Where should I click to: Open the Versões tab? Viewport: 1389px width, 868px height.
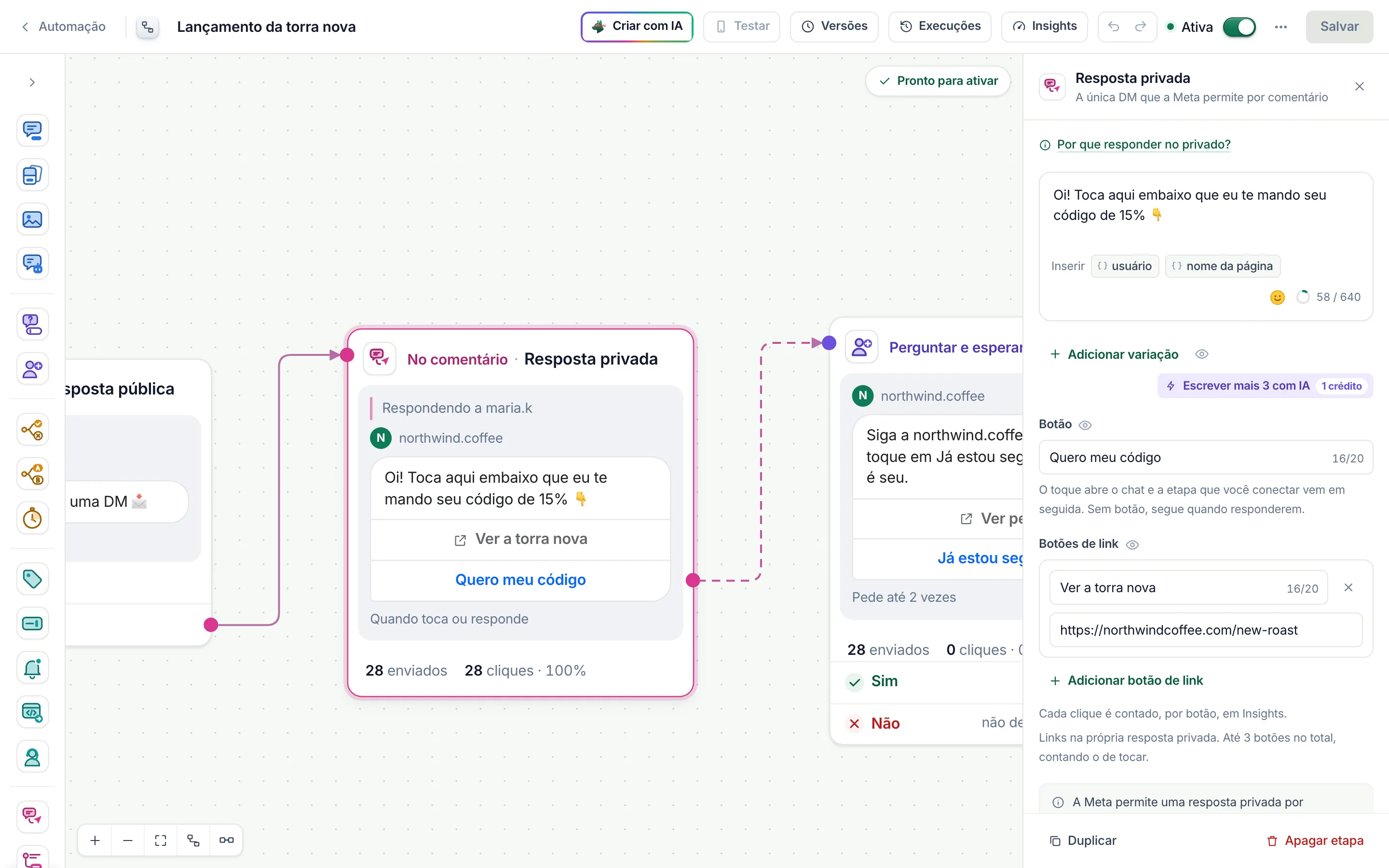[x=834, y=27]
